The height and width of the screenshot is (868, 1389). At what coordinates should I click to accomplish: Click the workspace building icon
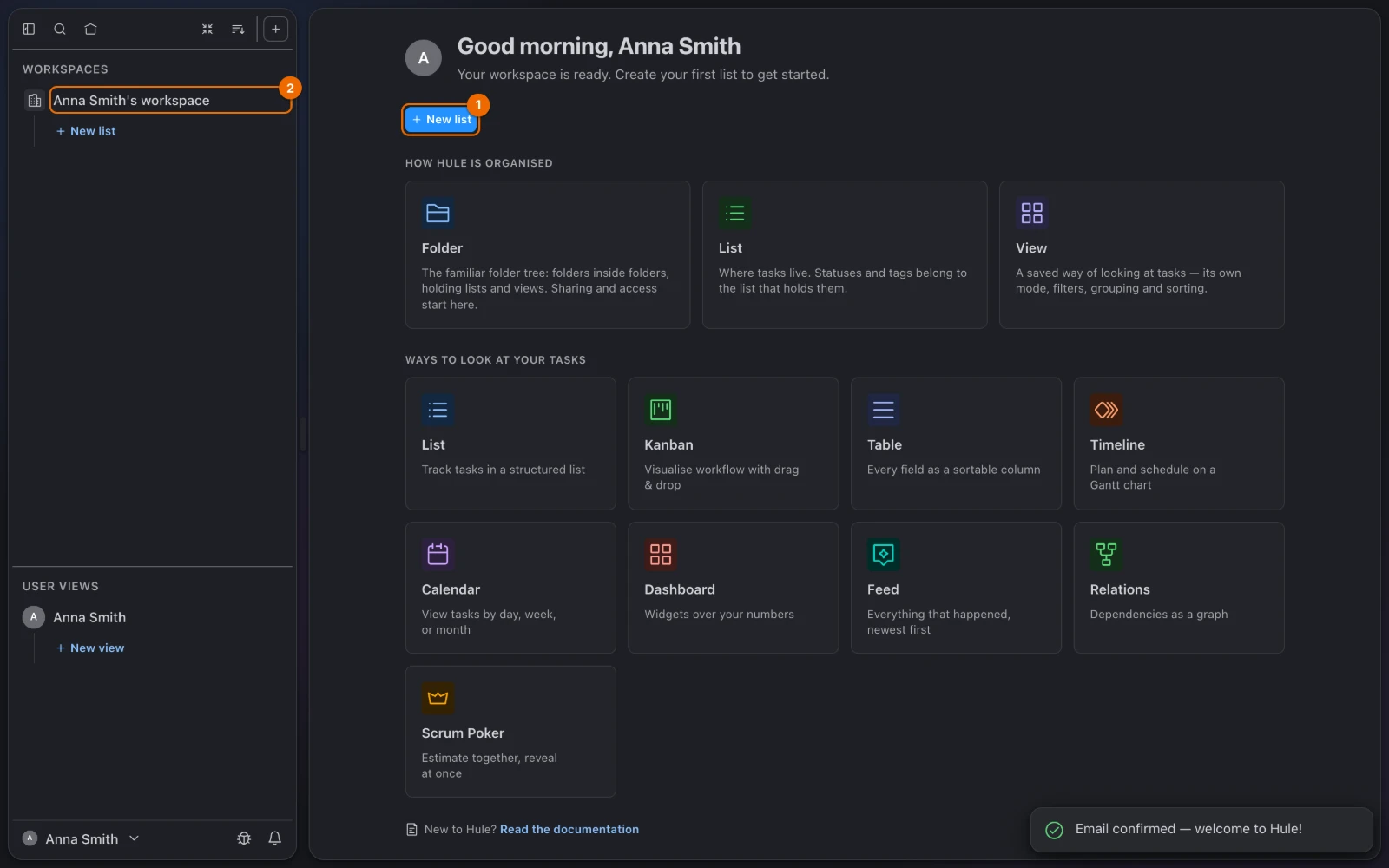pos(34,101)
